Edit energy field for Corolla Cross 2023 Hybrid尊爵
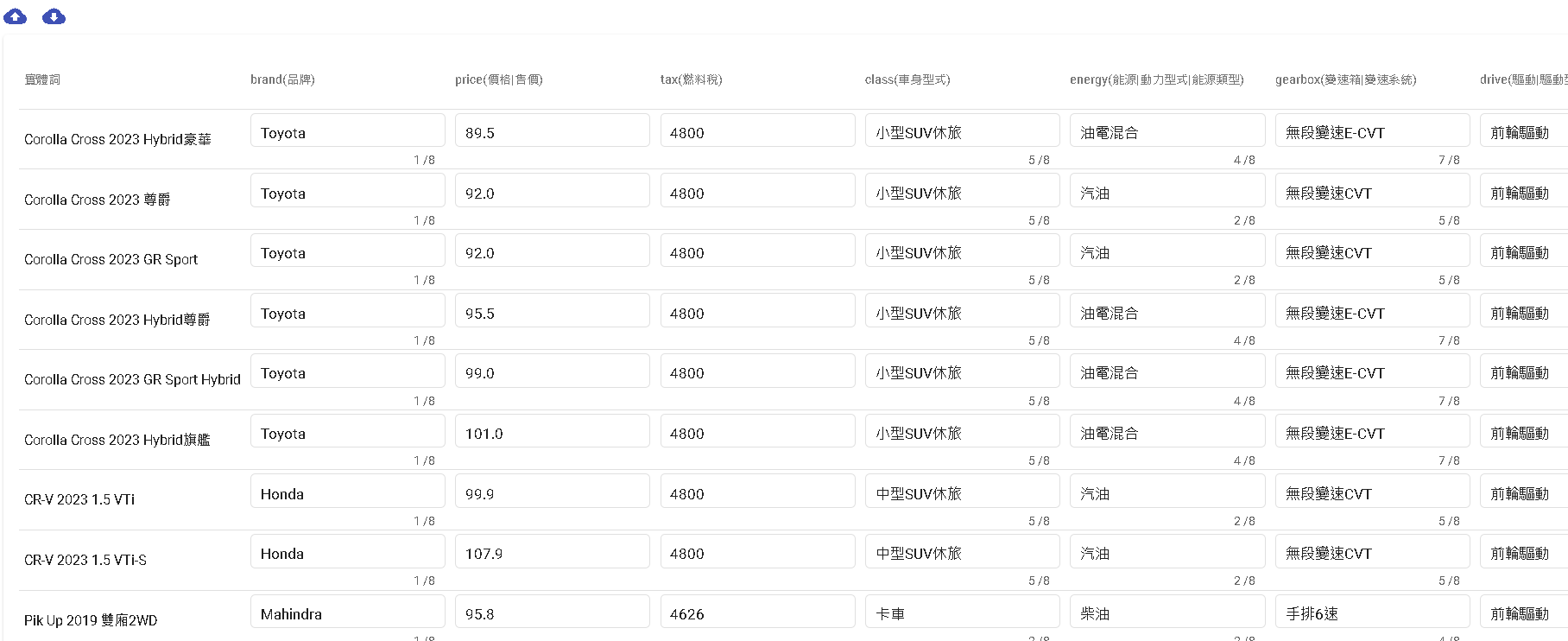The width and height of the screenshot is (1568, 641). click(1167, 310)
